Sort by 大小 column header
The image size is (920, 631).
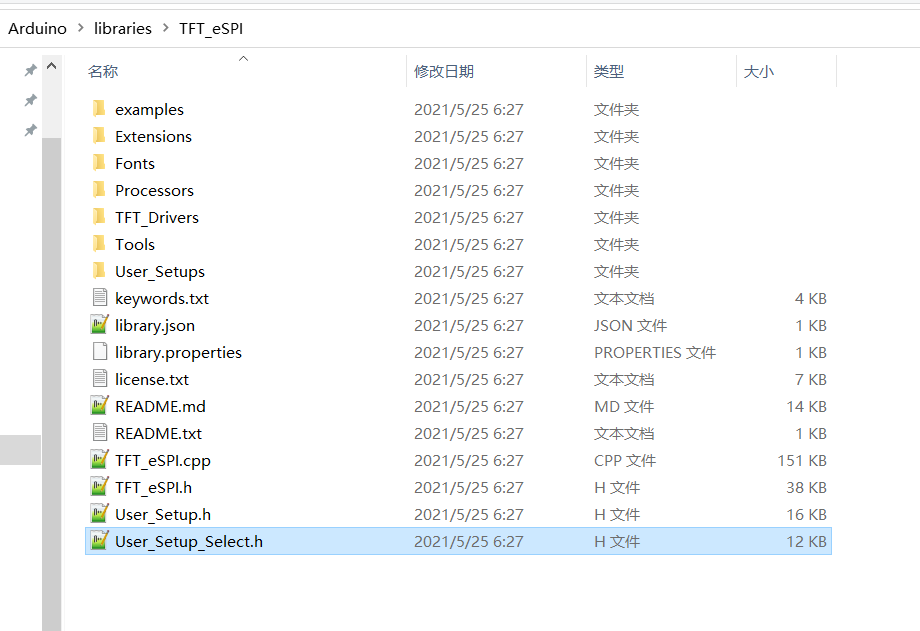click(x=759, y=72)
